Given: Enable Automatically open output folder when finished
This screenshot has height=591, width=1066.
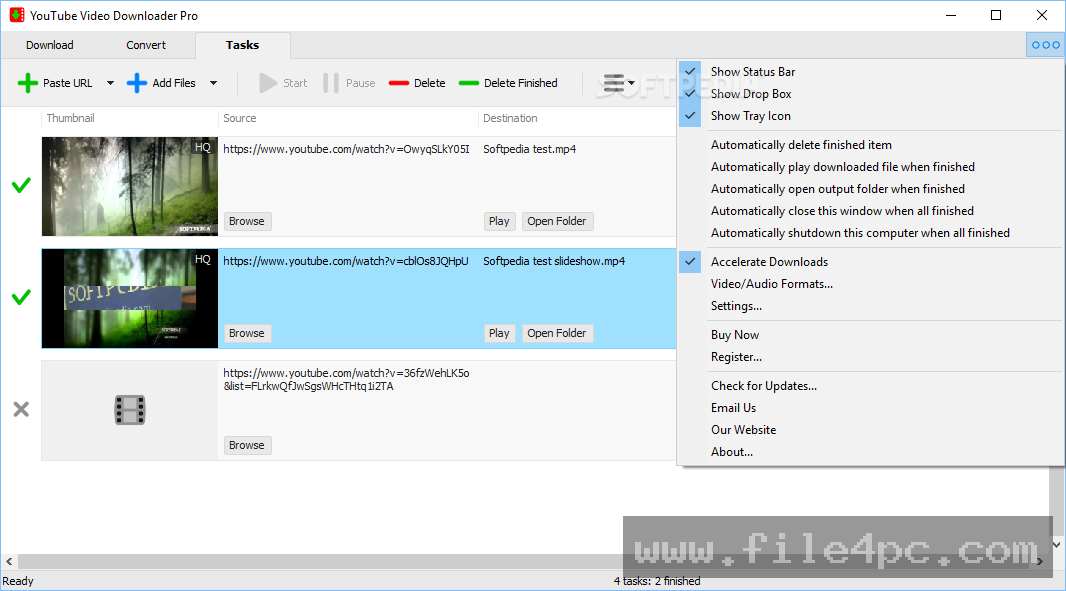Looking at the screenshot, I should (x=838, y=189).
